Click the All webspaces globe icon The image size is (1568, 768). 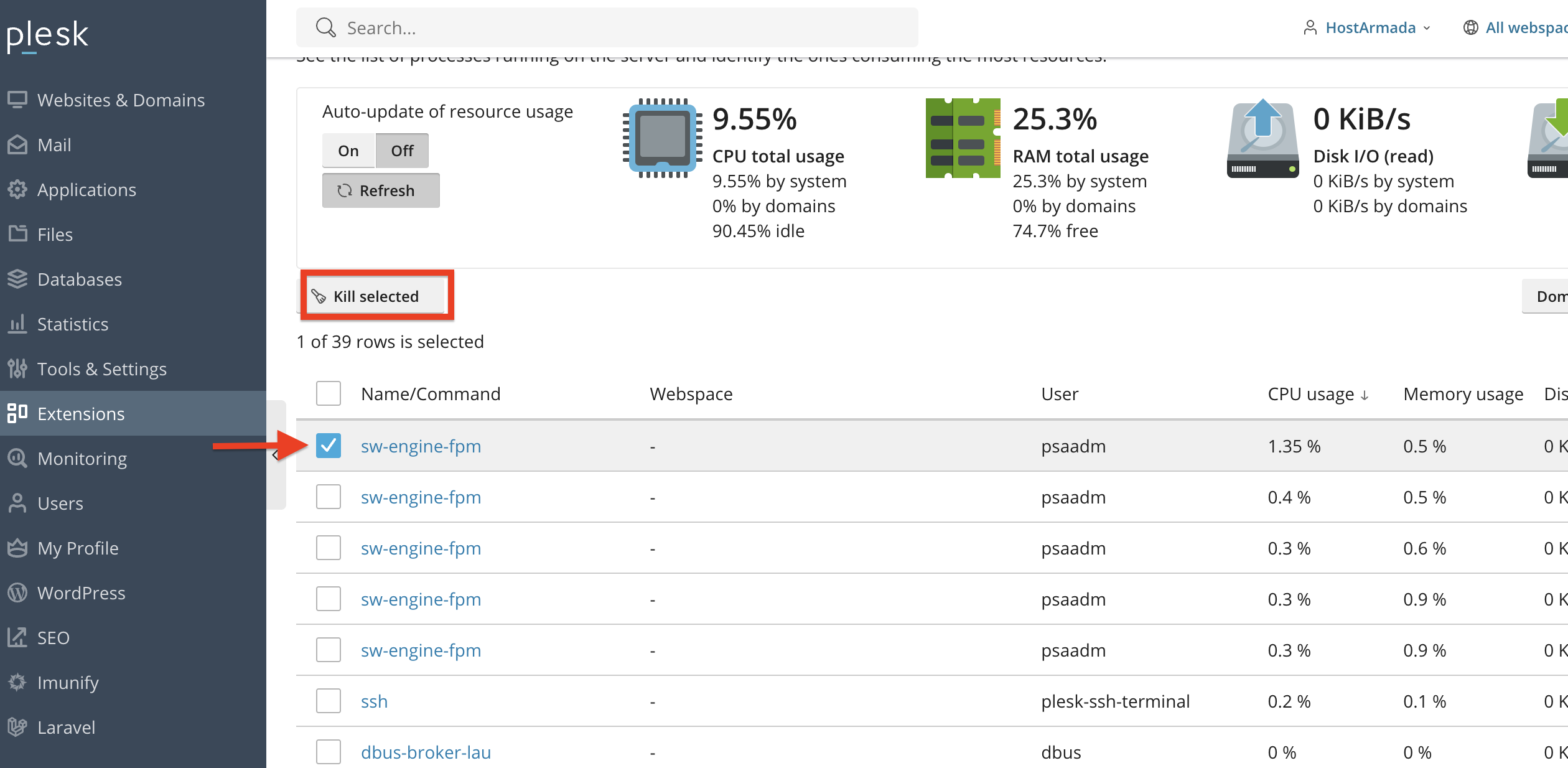1470,27
